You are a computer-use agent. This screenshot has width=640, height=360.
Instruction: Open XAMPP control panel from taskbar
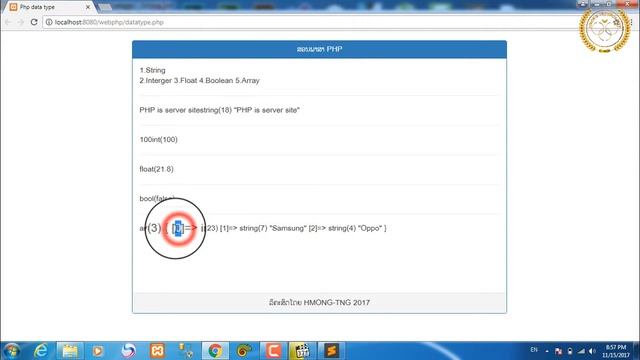(x=157, y=351)
